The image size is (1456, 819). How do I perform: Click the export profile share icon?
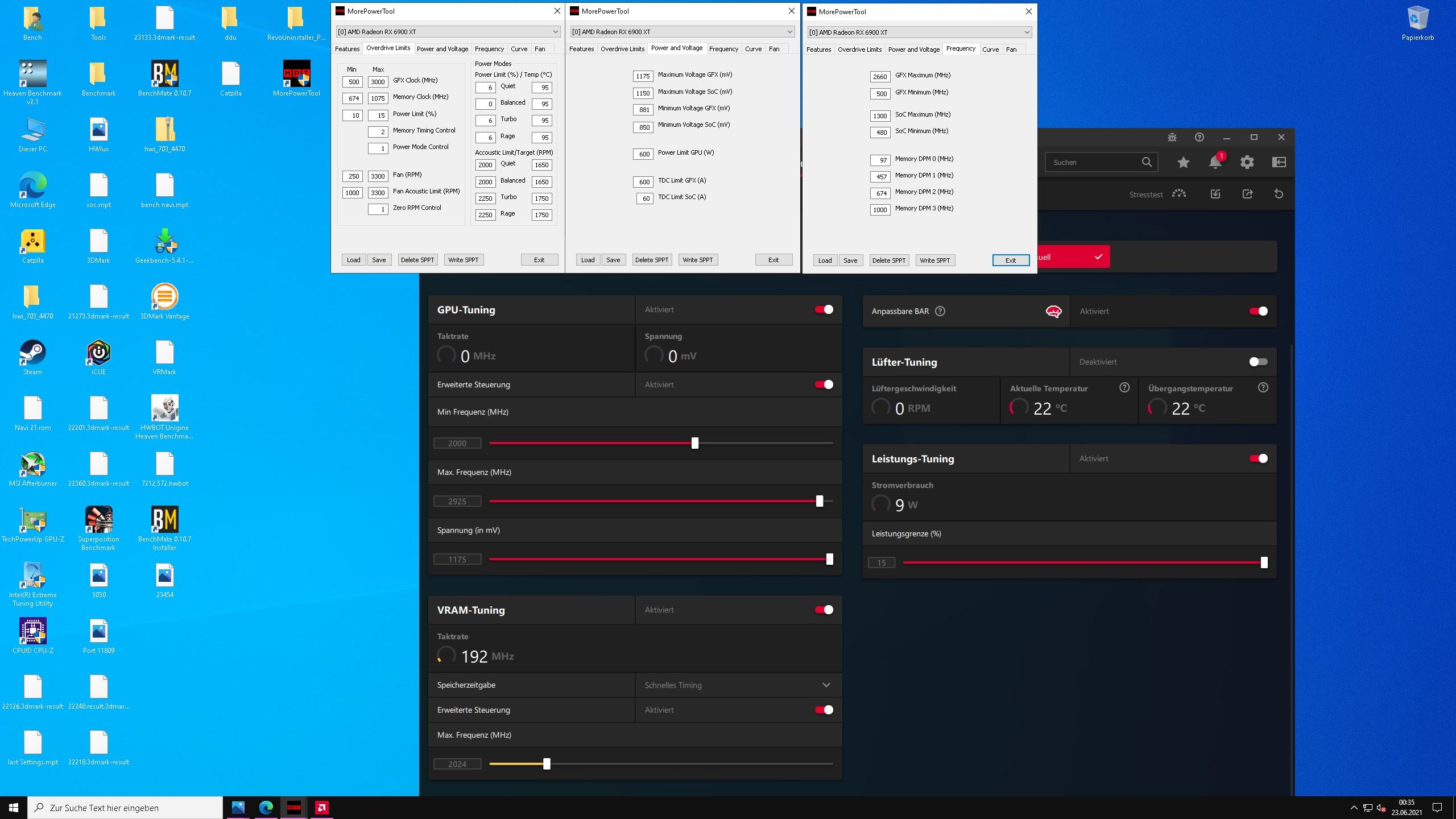1247,194
